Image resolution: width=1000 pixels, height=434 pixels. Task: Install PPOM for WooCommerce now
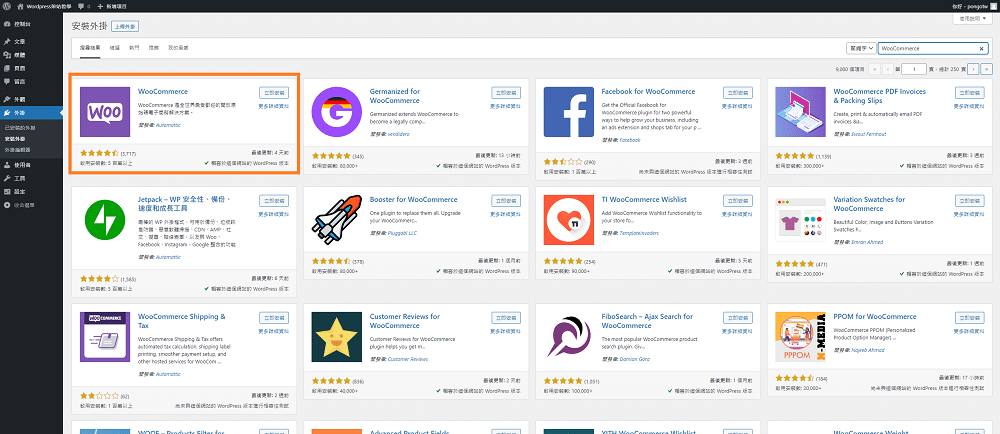[x=969, y=318]
